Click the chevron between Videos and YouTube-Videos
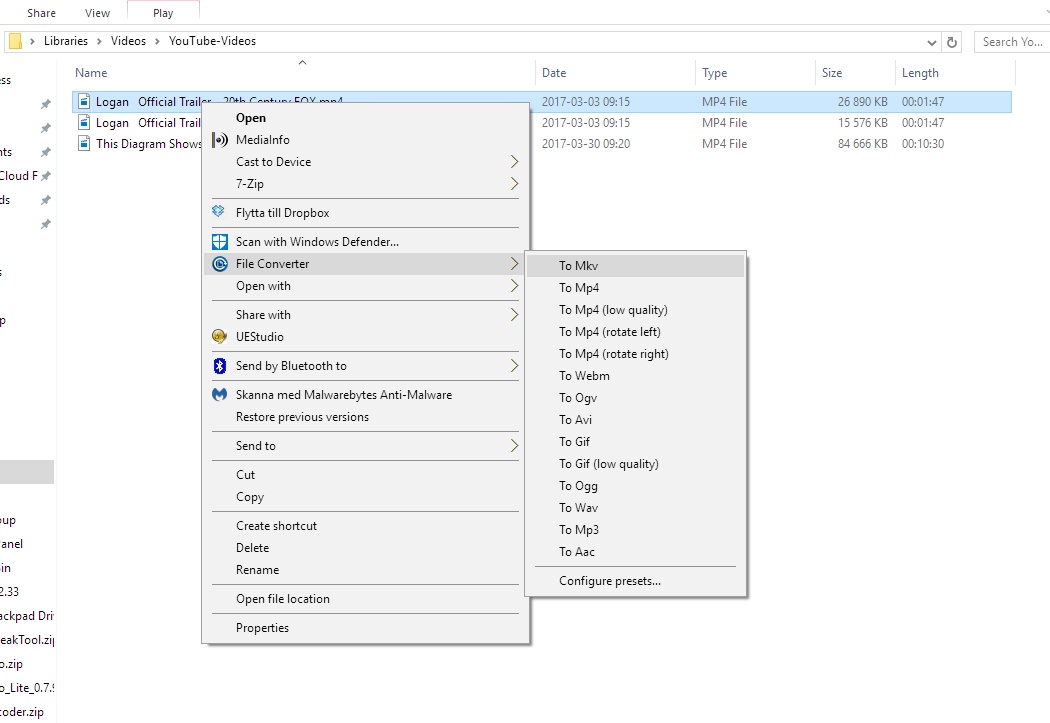The width and height of the screenshot is (1050, 723). (157, 42)
